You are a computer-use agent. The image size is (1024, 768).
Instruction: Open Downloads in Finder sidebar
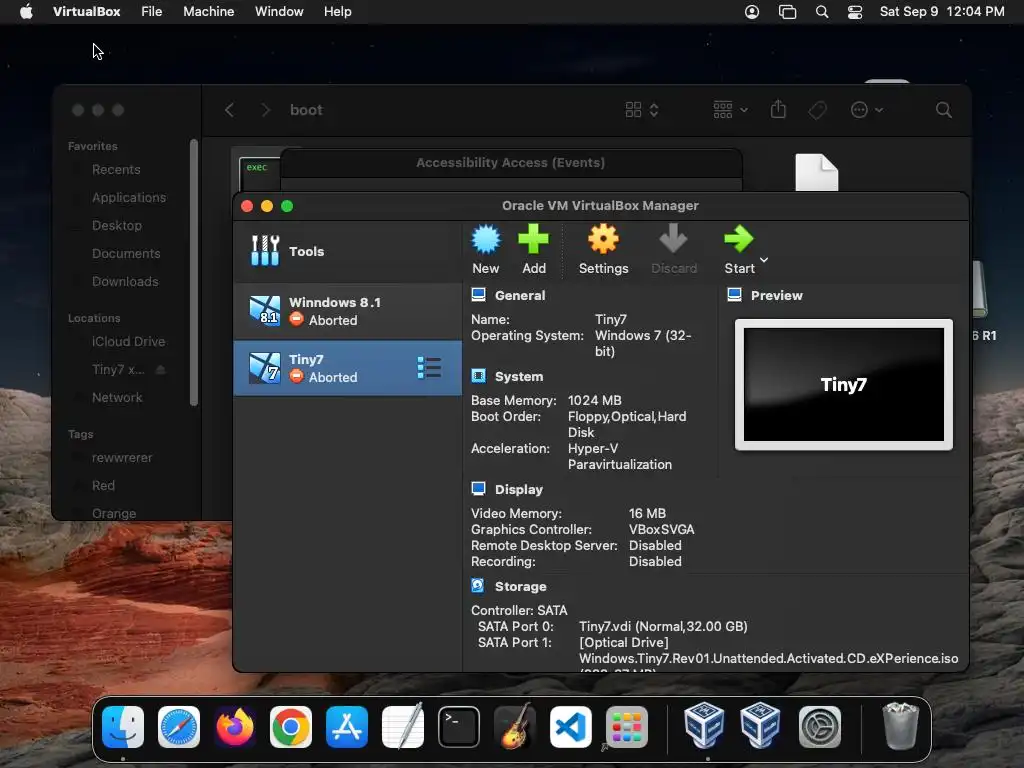[x=125, y=282]
